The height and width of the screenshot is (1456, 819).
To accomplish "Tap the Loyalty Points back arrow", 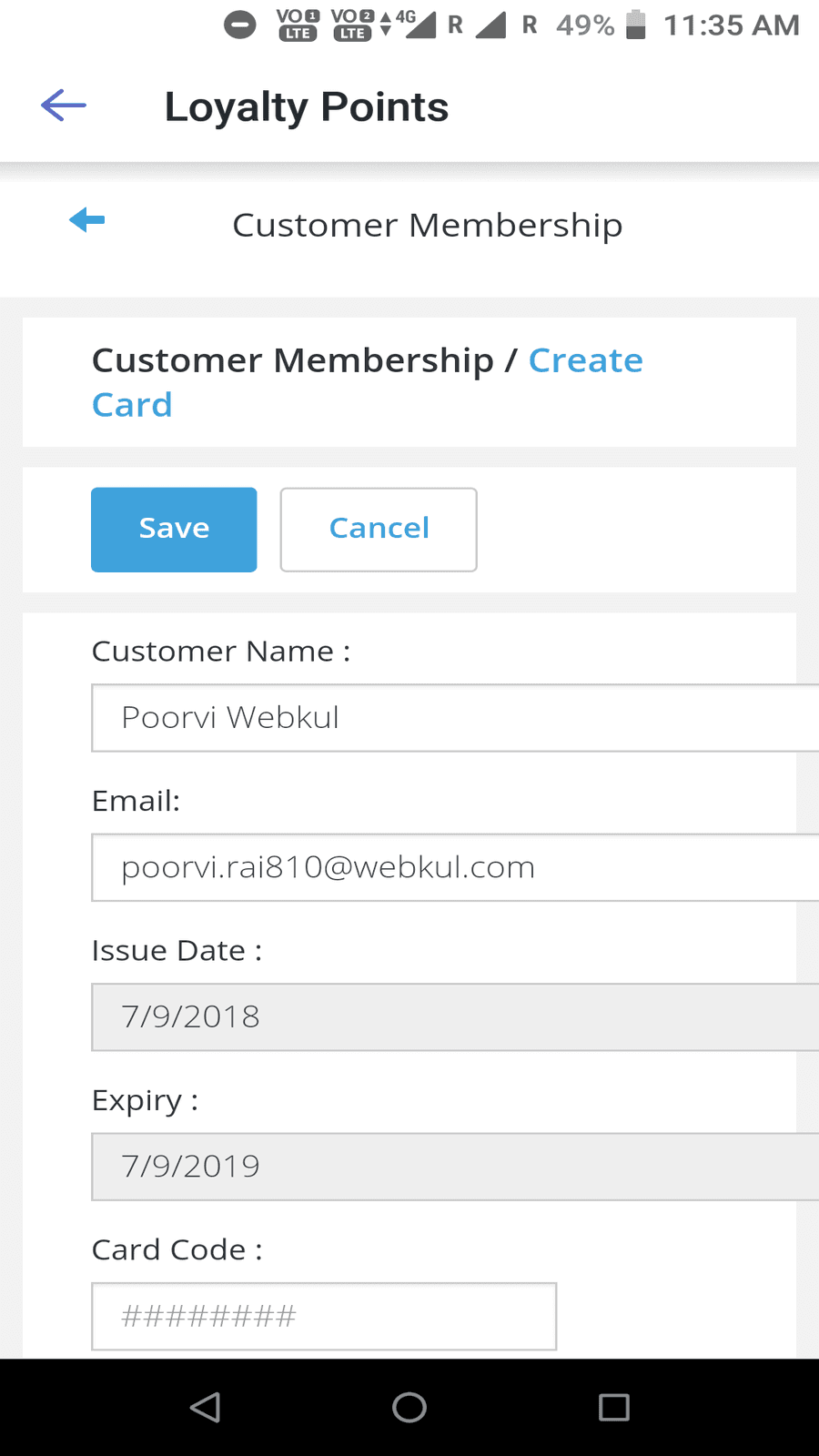I will tap(64, 106).
